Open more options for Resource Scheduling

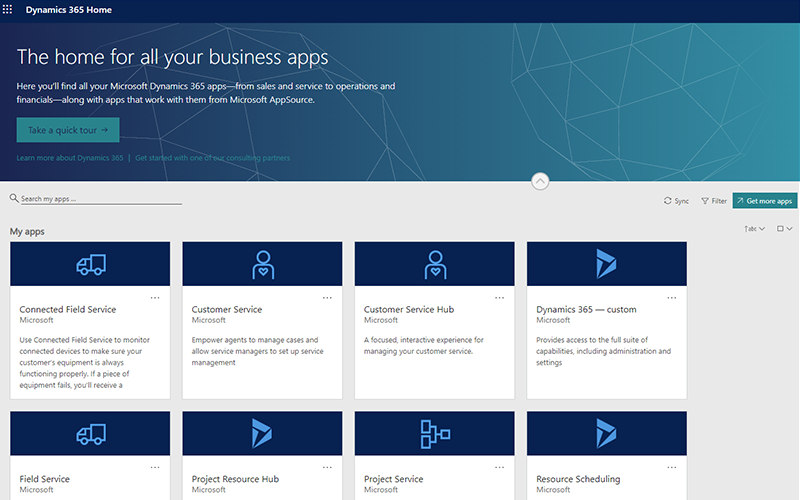tap(671, 467)
